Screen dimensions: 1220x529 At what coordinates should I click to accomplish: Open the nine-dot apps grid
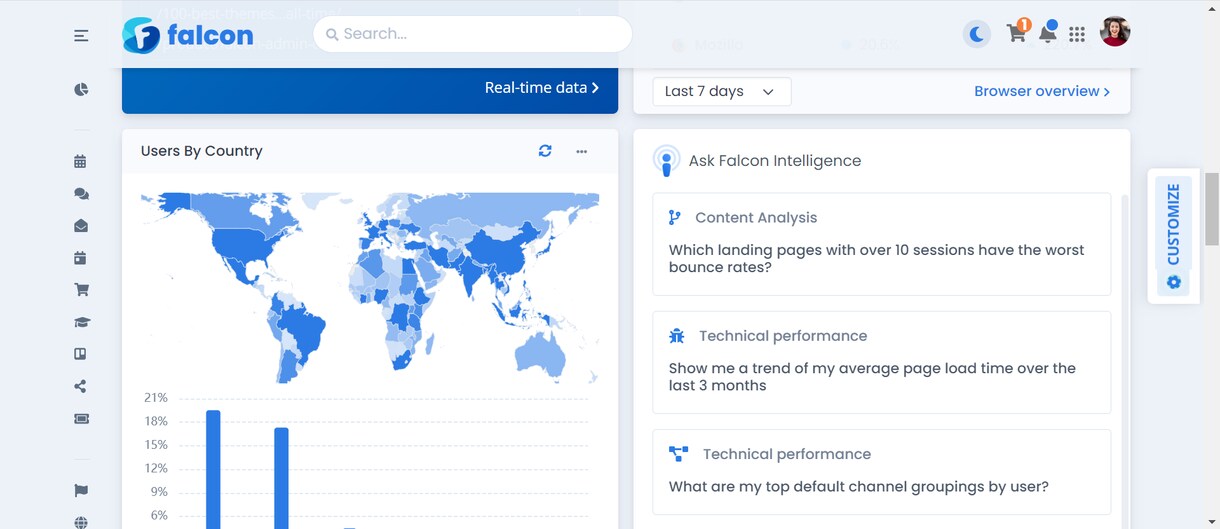[x=1077, y=34]
